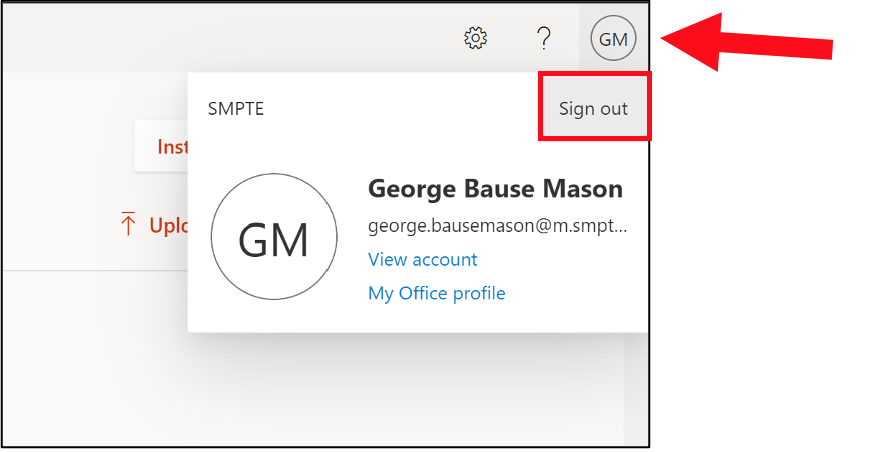Select the large GM profile picture

273,240
